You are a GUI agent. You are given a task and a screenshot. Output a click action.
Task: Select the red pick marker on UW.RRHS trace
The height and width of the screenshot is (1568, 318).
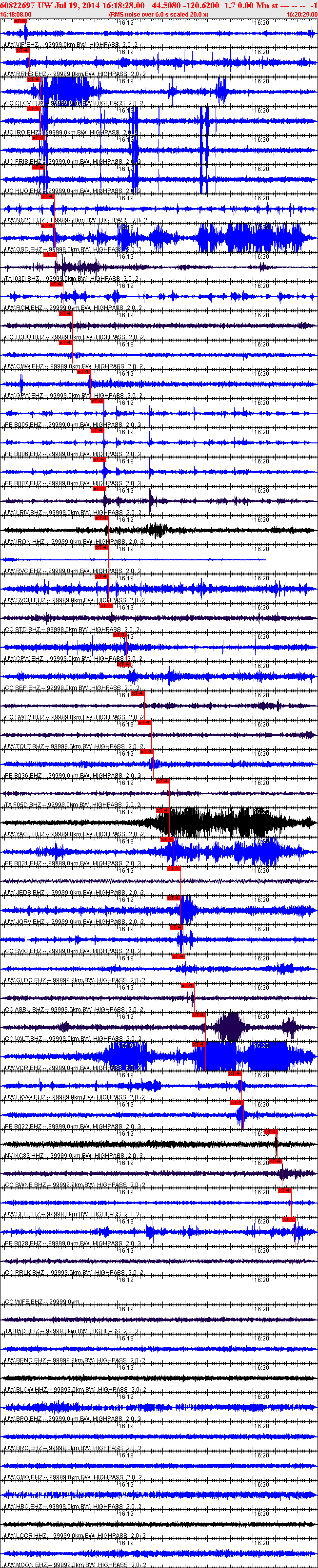tap(22, 51)
